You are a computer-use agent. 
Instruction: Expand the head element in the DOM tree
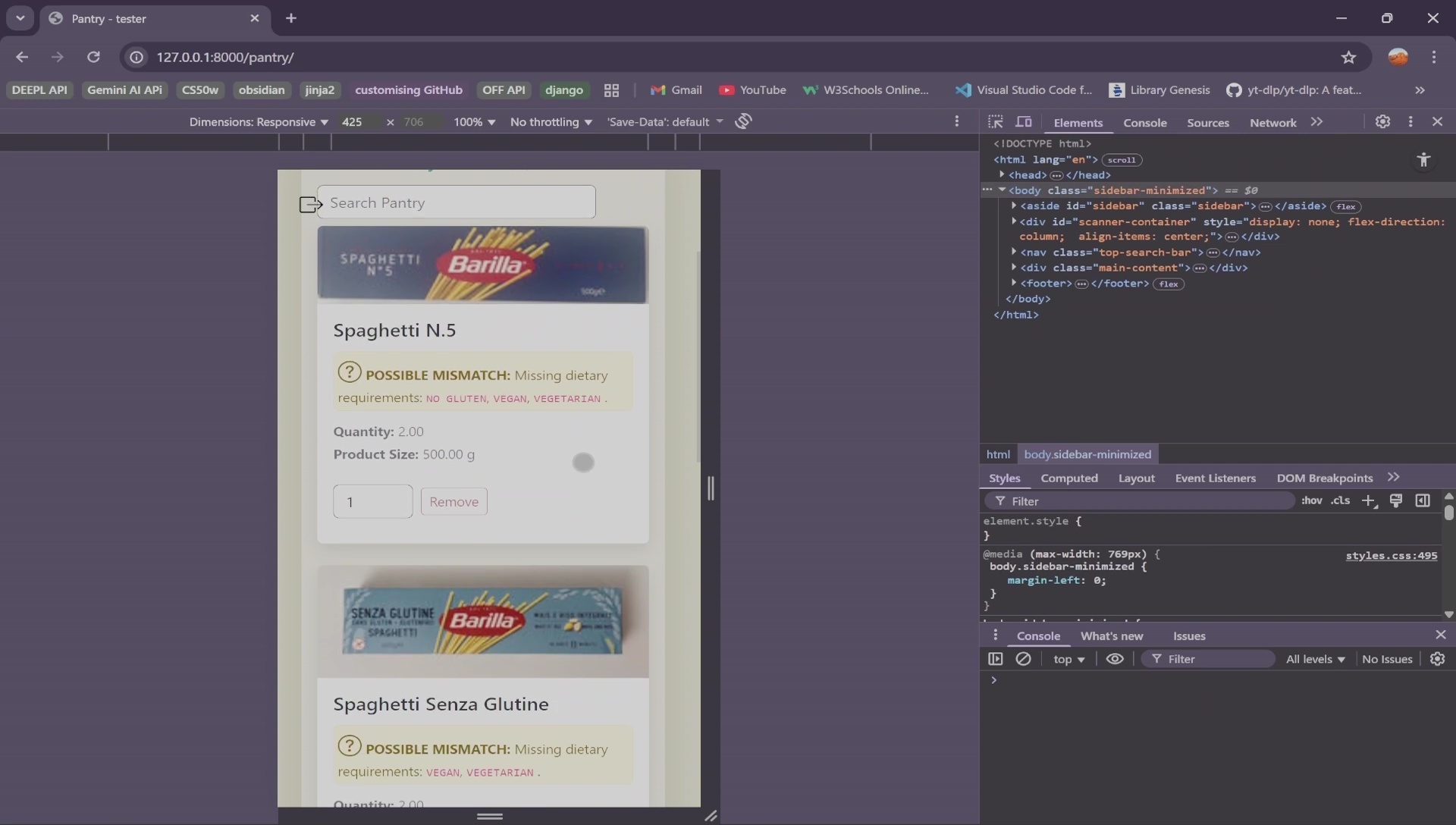pyautogui.click(x=1003, y=175)
